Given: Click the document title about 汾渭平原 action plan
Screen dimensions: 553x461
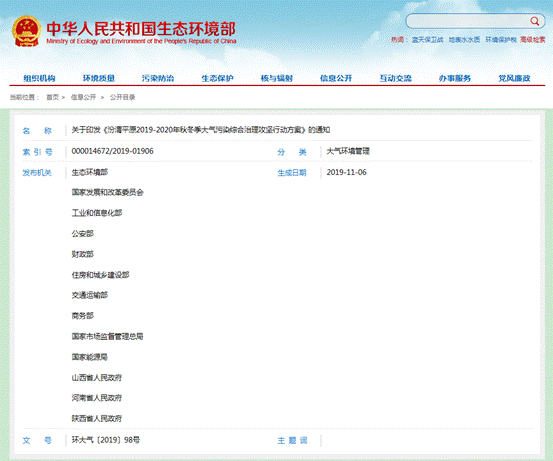Looking at the screenshot, I should pyautogui.click(x=201, y=130).
